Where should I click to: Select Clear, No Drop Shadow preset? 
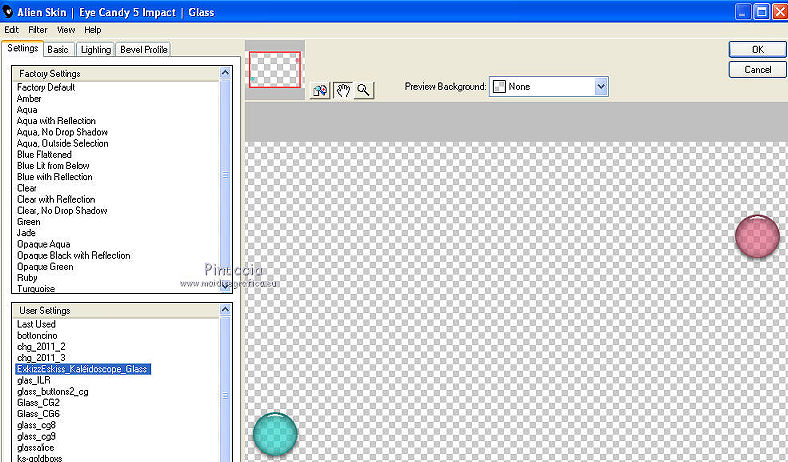(x=62, y=211)
